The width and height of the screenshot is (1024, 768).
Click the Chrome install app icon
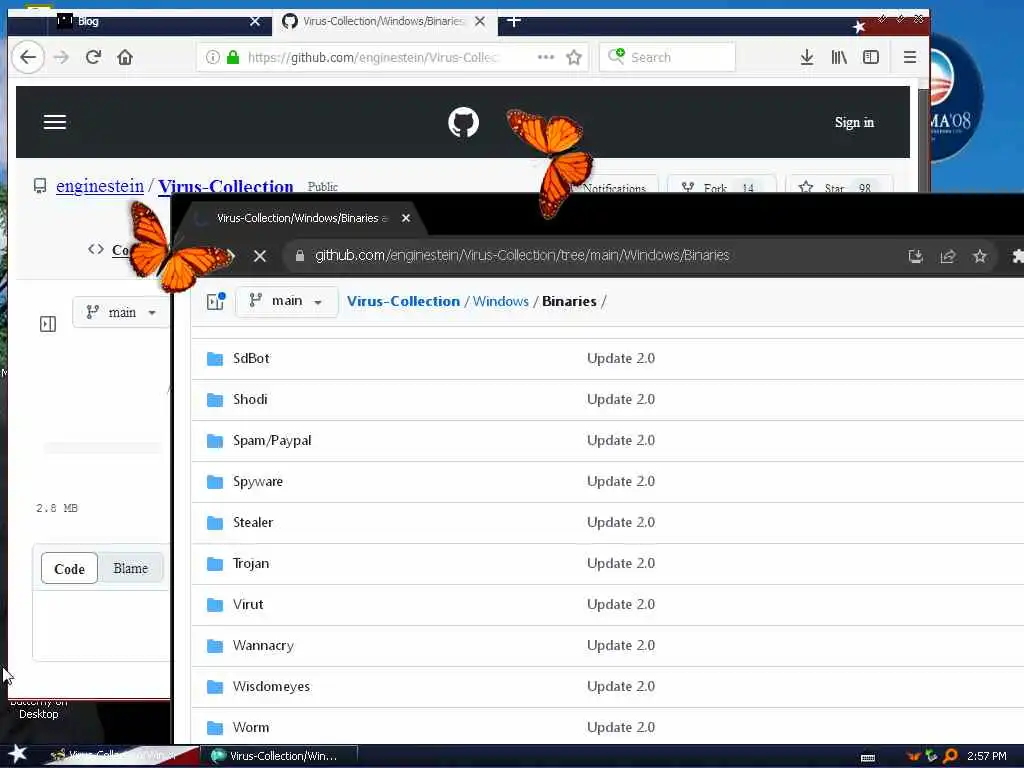point(916,256)
